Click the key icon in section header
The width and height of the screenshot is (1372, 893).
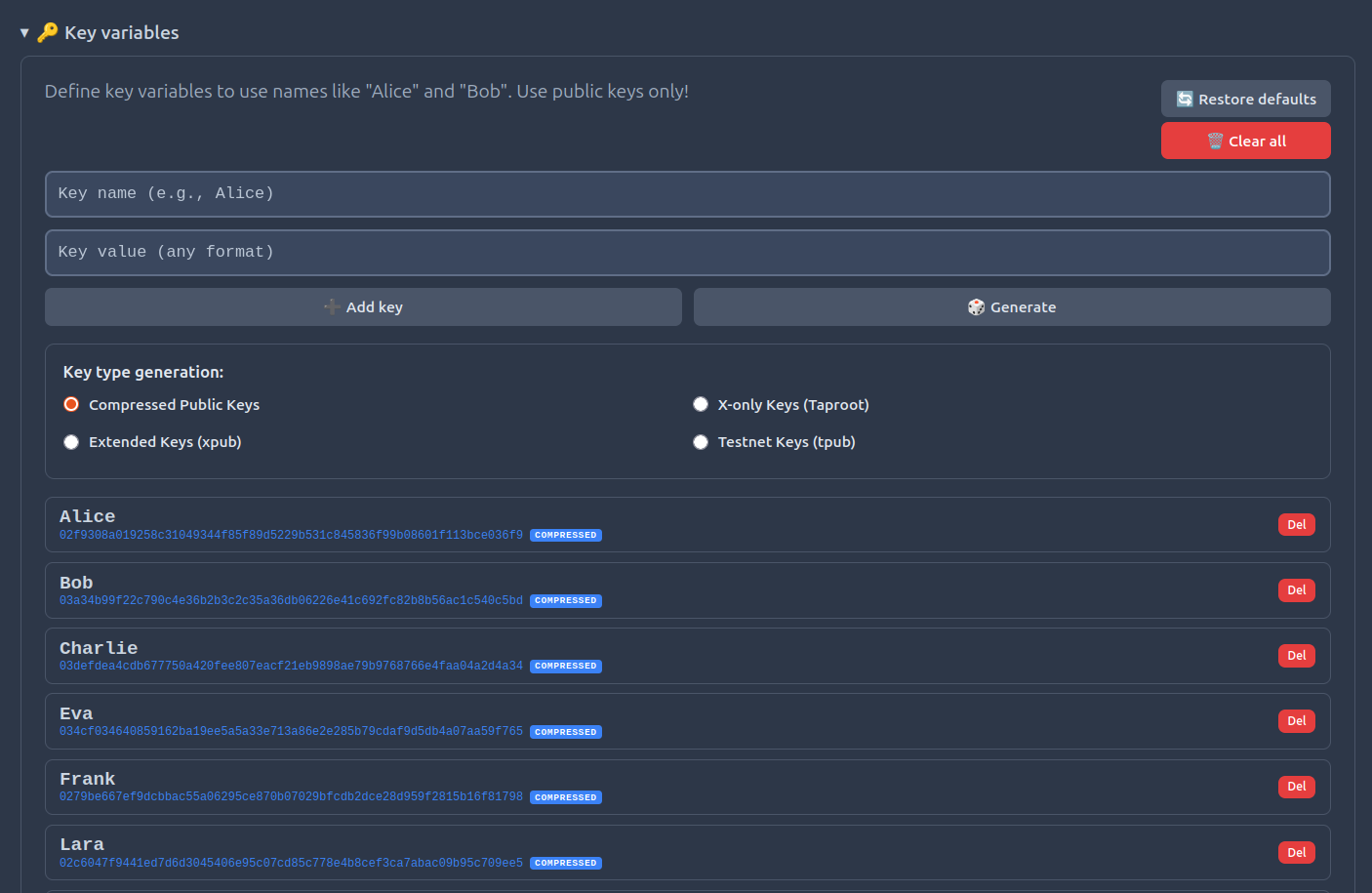point(48,33)
